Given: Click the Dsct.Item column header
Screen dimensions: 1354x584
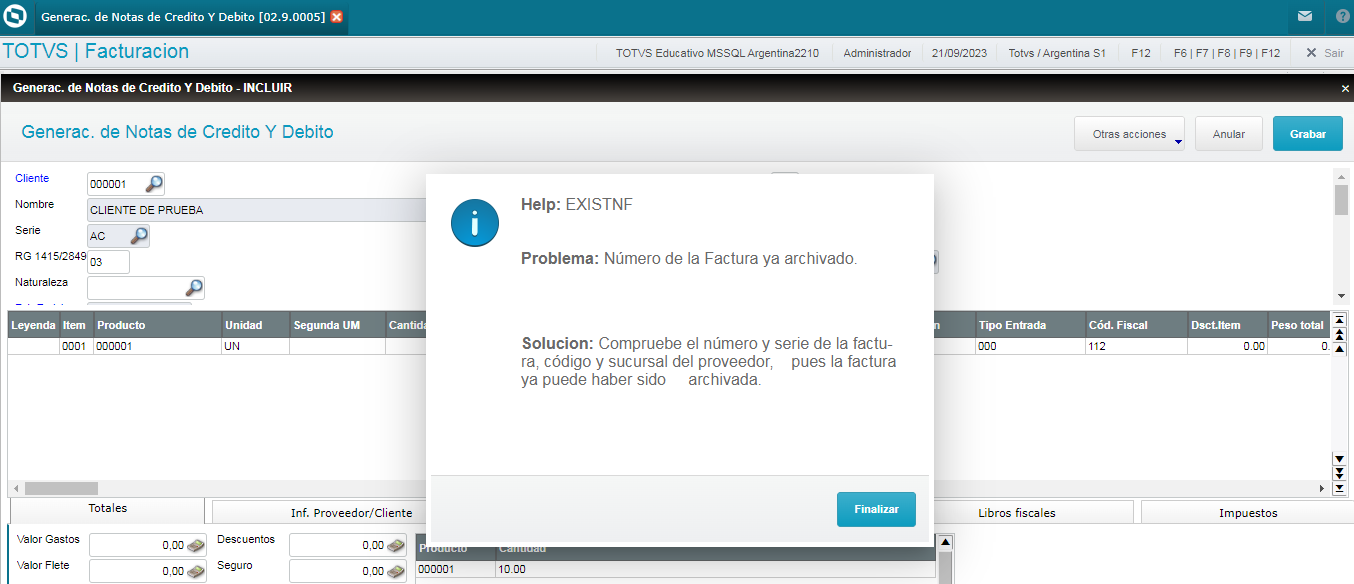Looking at the screenshot, I should click(x=1227, y=325).
